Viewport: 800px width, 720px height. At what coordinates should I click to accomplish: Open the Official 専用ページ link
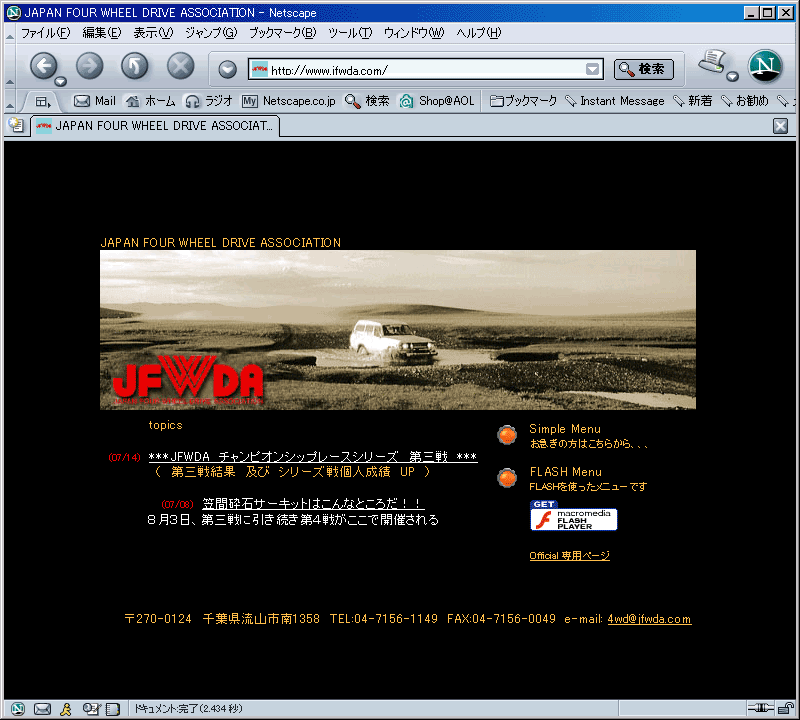click(569, 556)
